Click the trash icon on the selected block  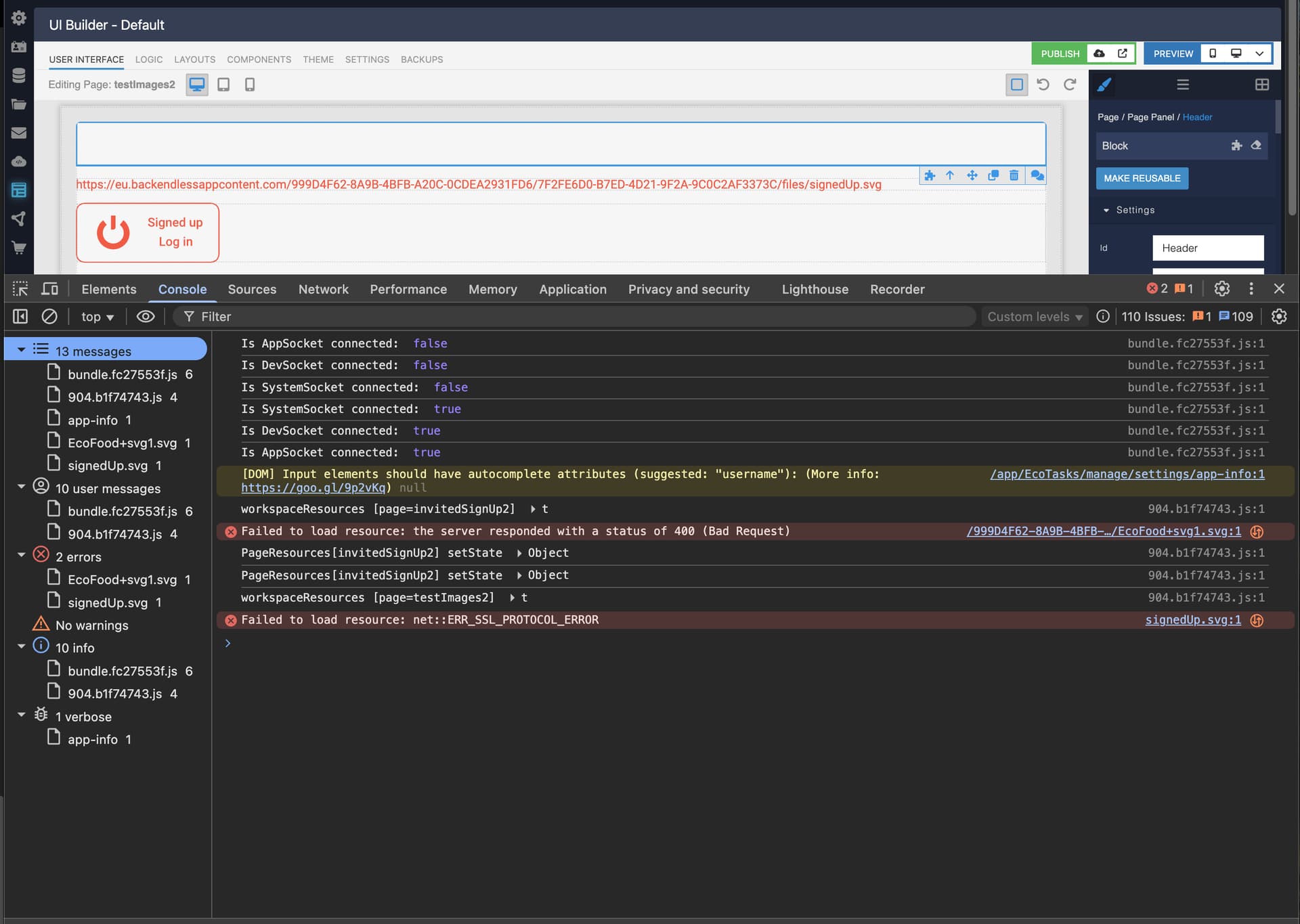1014,175
